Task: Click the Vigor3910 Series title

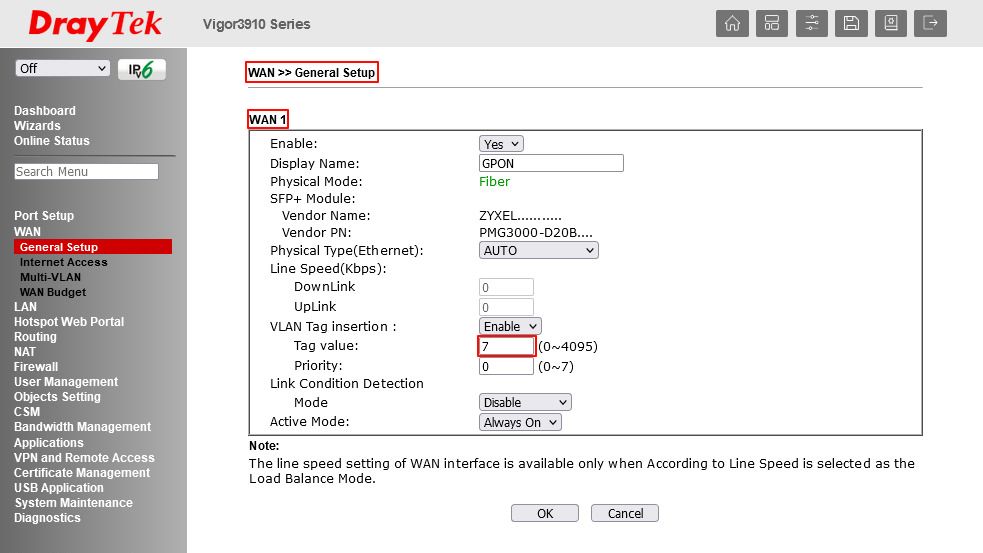Action: [x=256, y=24]
